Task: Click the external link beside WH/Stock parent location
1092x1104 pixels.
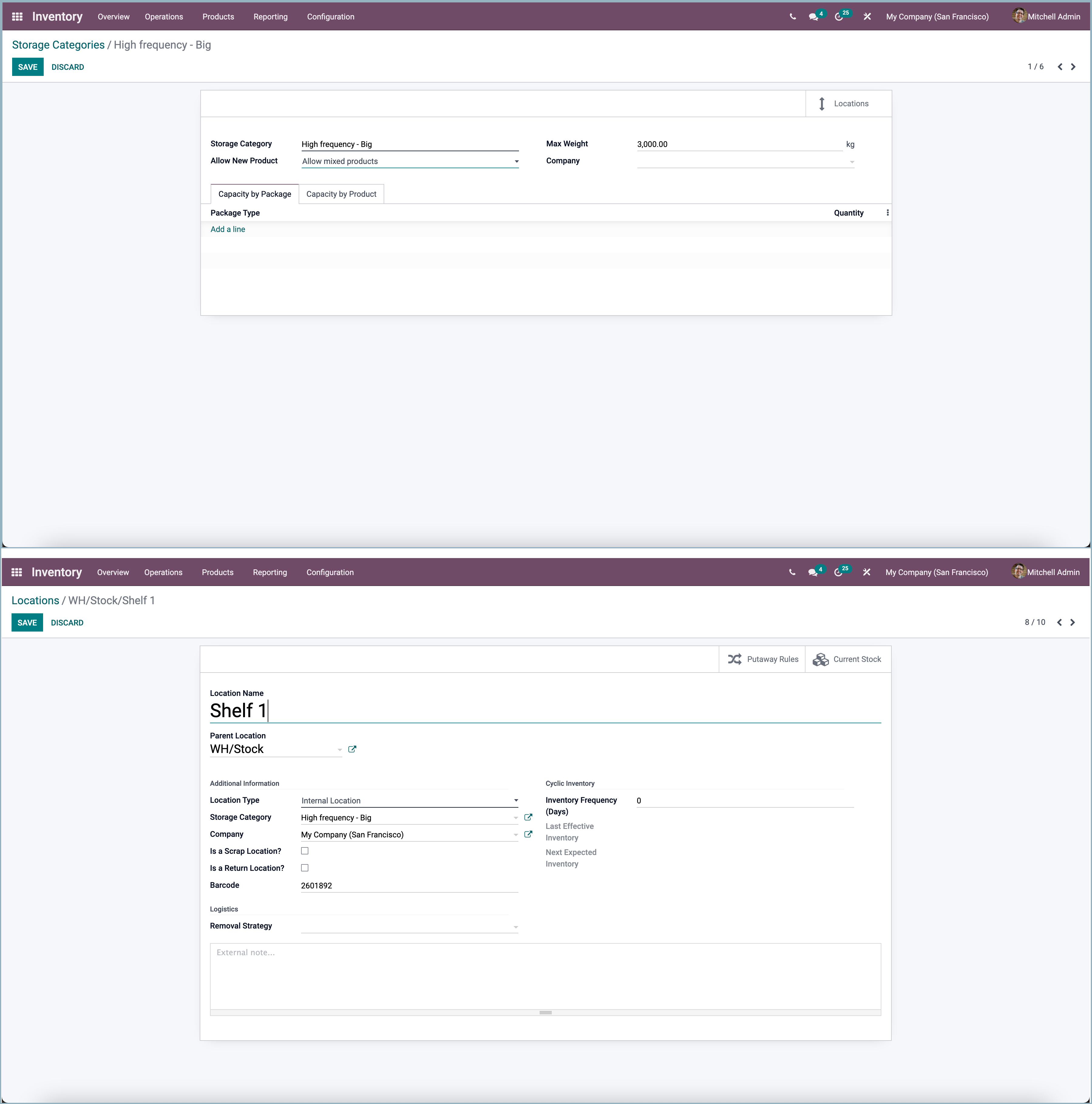Action: (x=352, y=749)
